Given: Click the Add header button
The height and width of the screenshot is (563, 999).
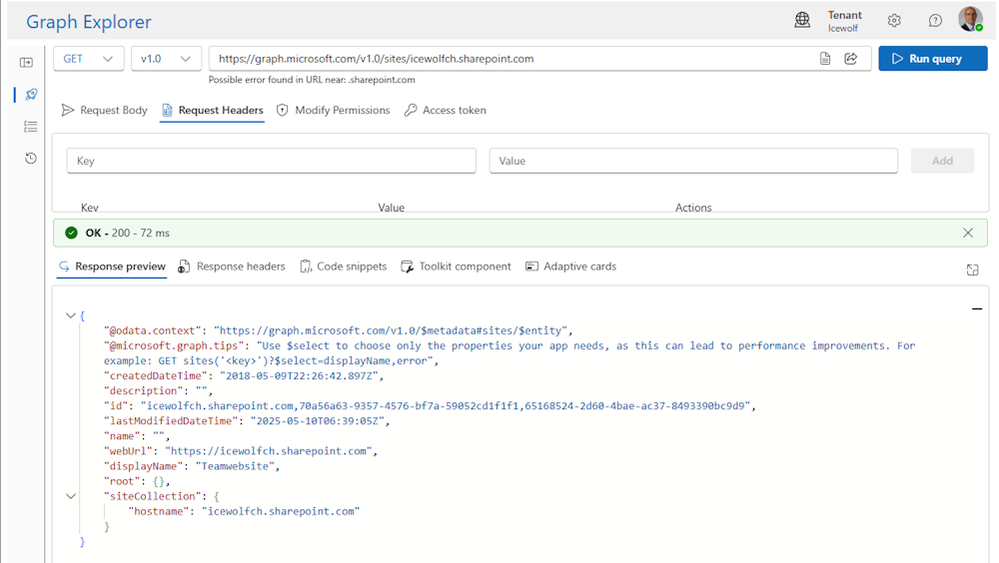Looking at the screenshot, I should point(942,160).
